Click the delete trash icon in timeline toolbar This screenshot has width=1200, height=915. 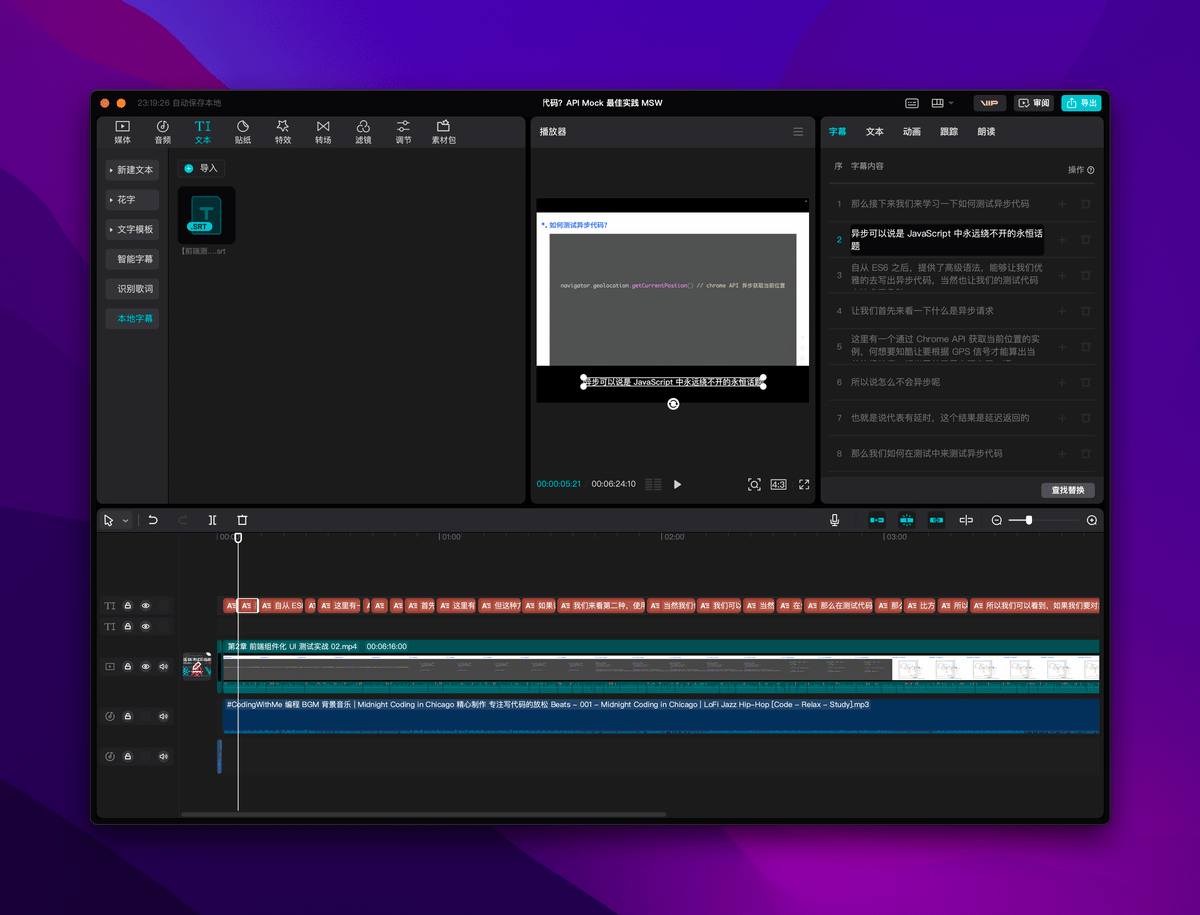click(242, 520)
